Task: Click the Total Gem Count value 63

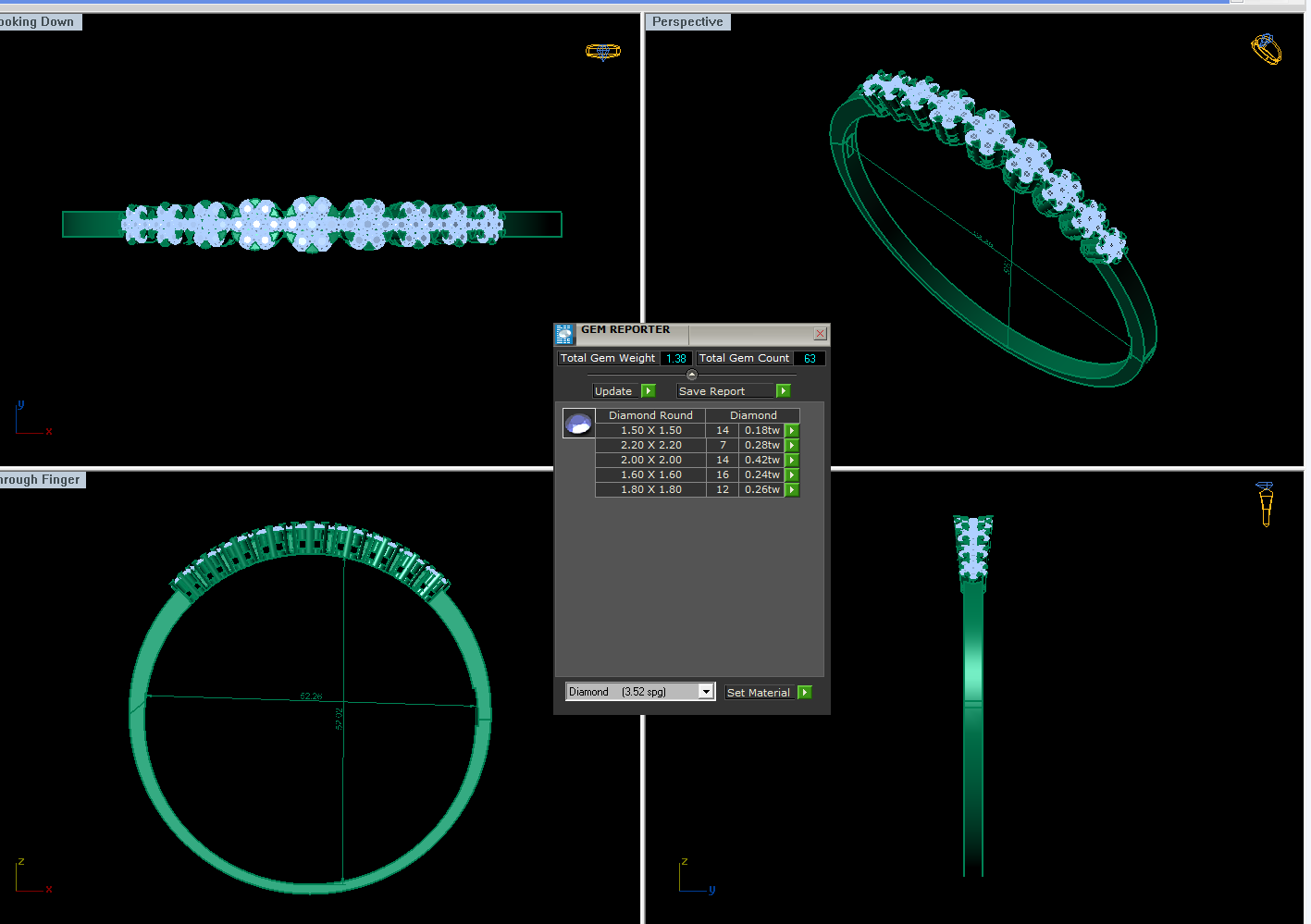Action: pos(810,359)
